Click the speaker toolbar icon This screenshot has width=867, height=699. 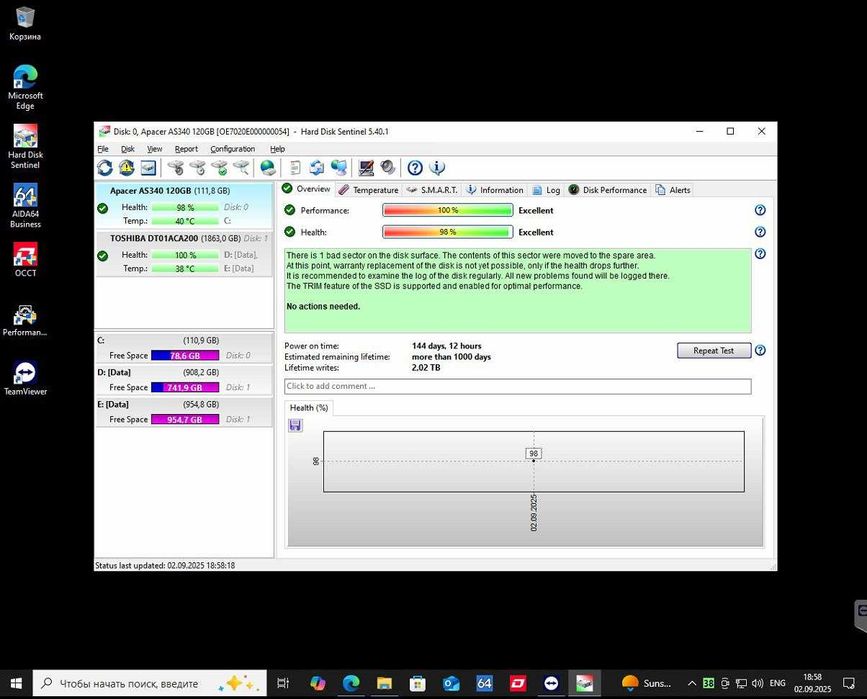(388, 168)
